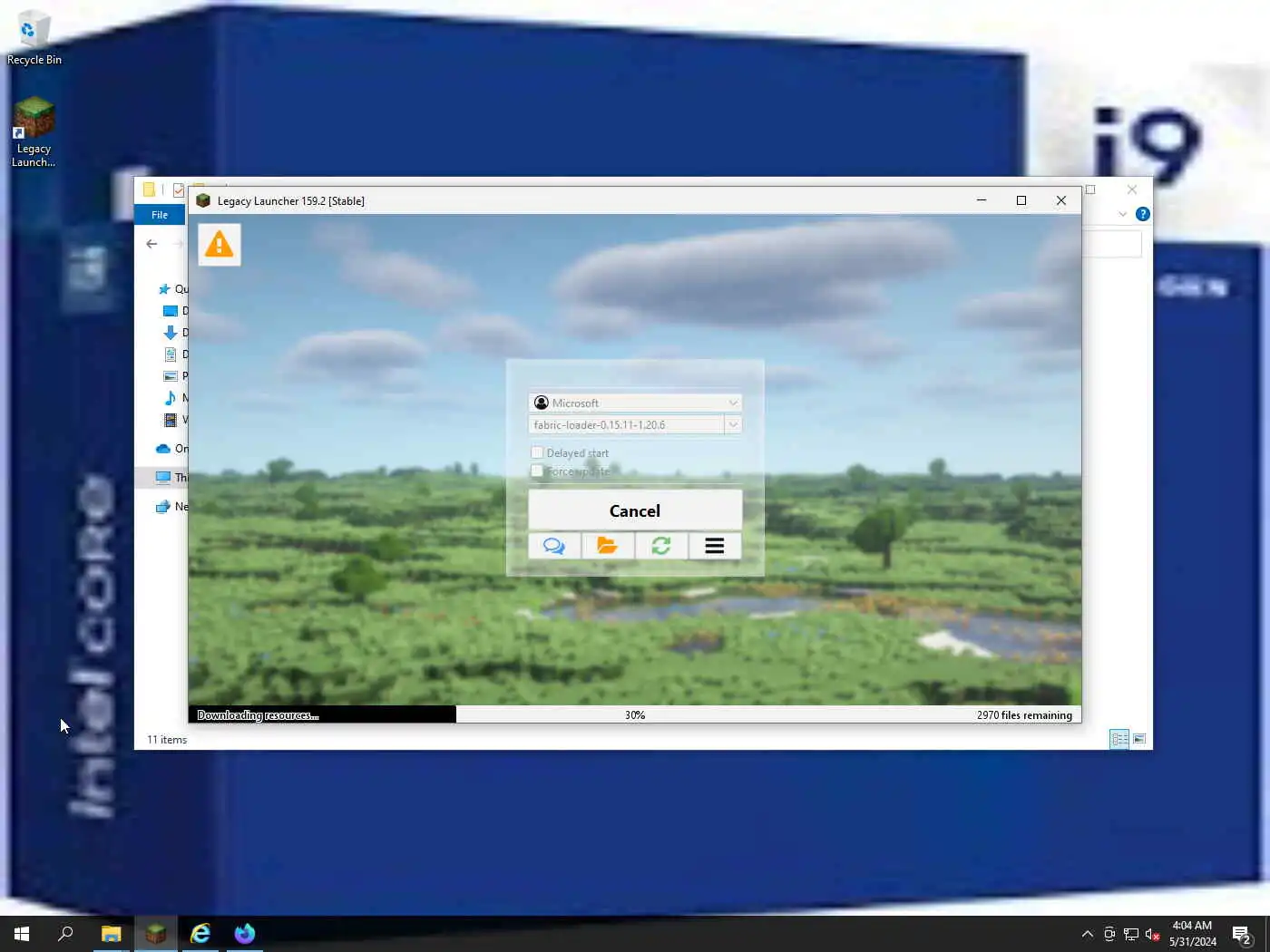Click the green refresh arrows button
1270x952 pixels.
tap(661, 546)
